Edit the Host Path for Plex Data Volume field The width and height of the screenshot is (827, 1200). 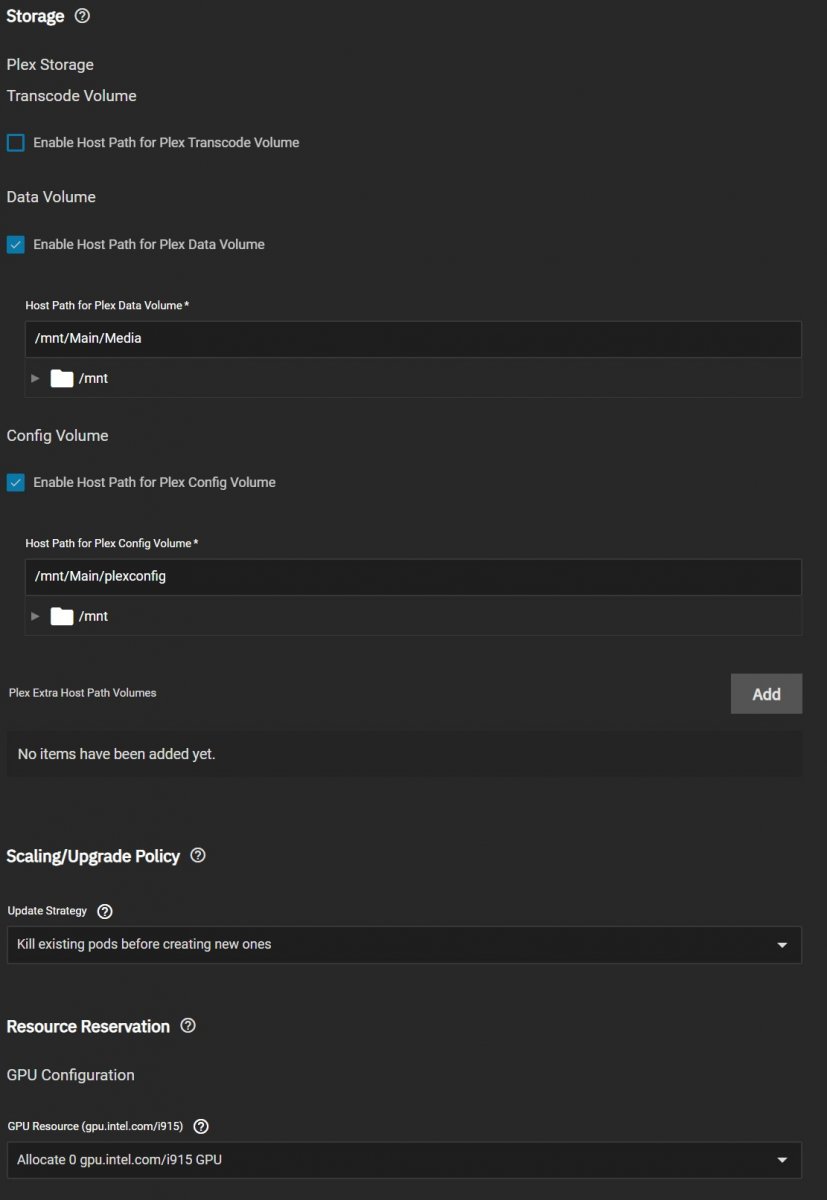pos(413,339)
